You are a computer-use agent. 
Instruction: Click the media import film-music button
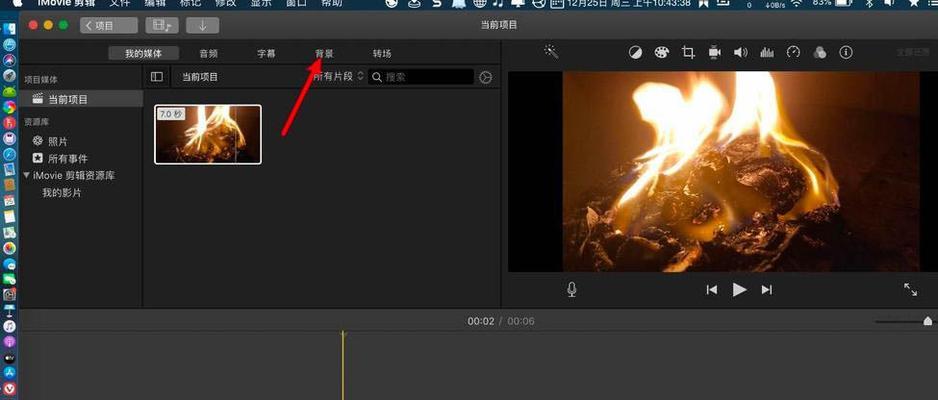click(162, 26)
